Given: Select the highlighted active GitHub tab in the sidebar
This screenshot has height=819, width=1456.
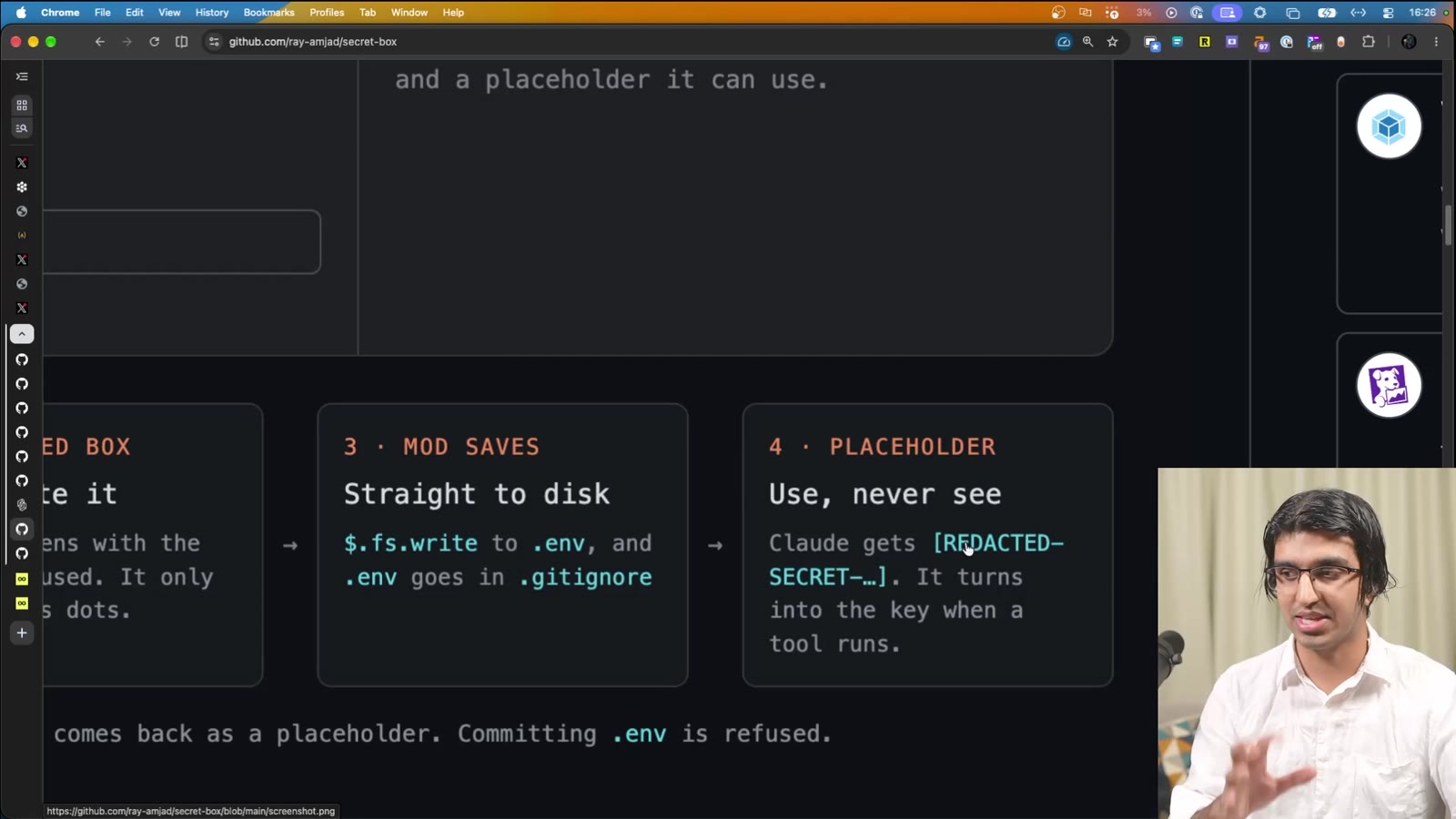Looking at the screenshot, I should [x=22, y=529].
